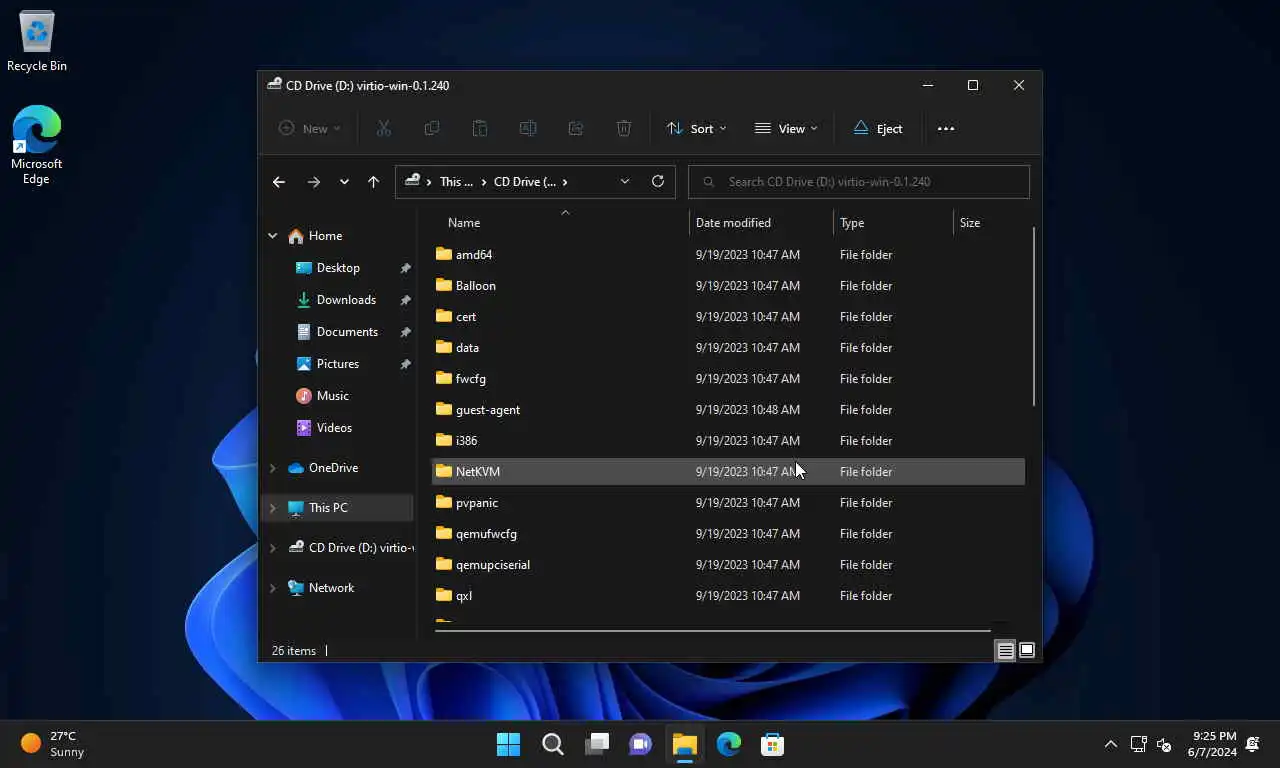Click the Delete trash icon
The height and width of the screenshot is (768, 1280).
[x=624, y=128]
